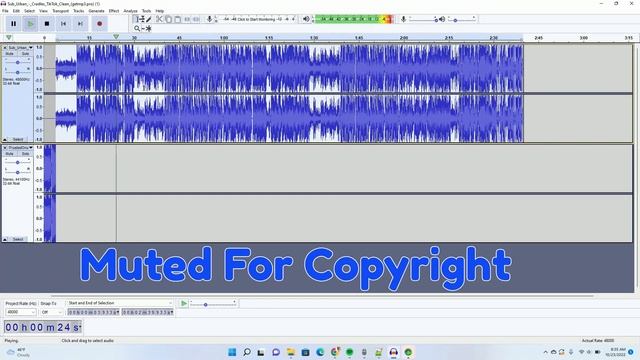This screenshot has width=640, height=360.
Task: Click the Play-at-Speed green button
Action: tap(184, 303)
